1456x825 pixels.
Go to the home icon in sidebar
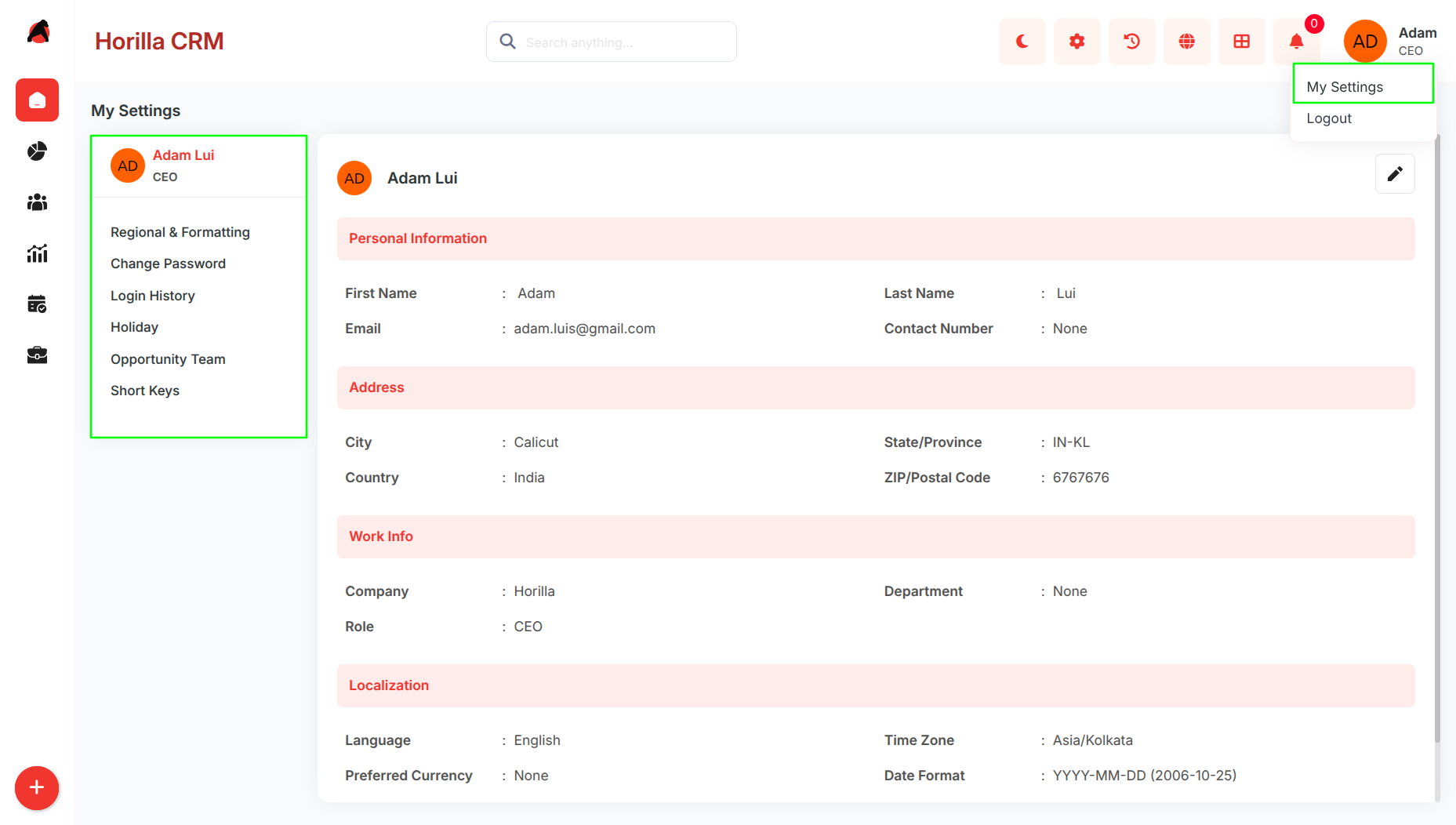point(37,100)
